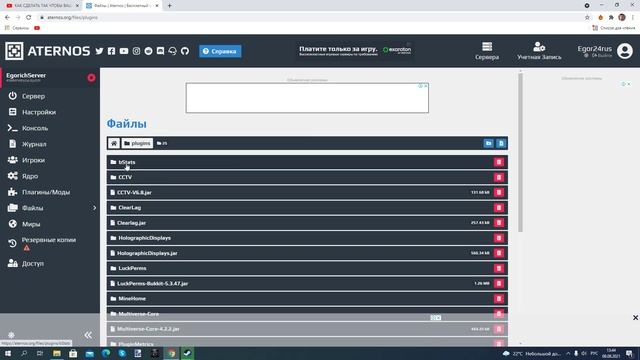This screenshot has height=360, width=640.
Task: Delete the bStats folder
Action: pyautogui.click(x=499, y=162)
